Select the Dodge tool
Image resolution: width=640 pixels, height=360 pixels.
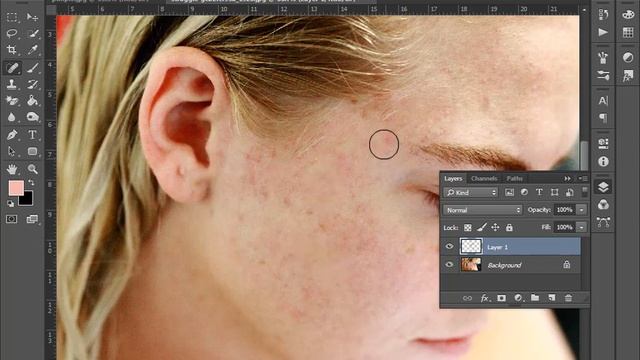pos(32,118)
